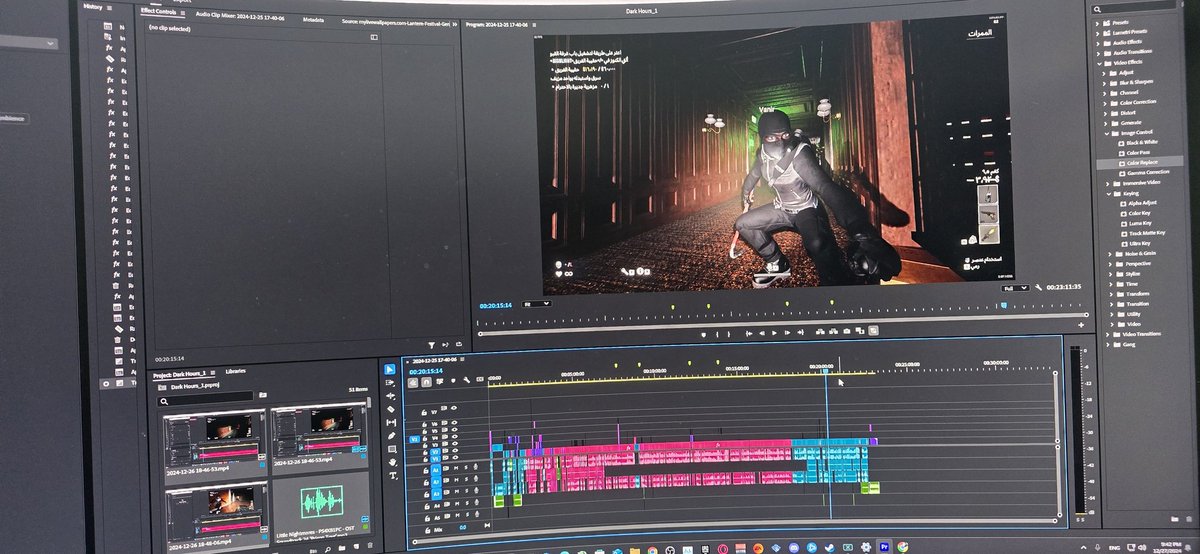Viewport: 1200px width, 554px height.
Task: Open playback resolution Full dropdown
Action: pos(1015,288)
